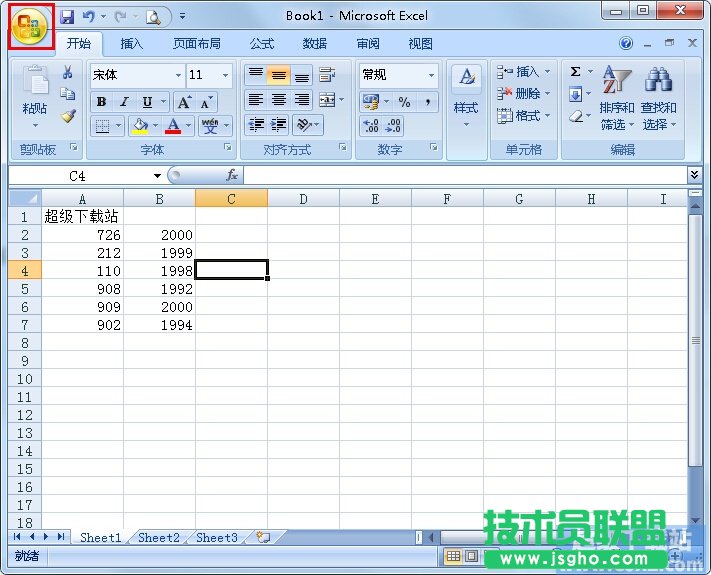Screen dimensions: 711x575
Task: Switch to the Insert ribbon tab
Action: [x=131, y=44]
